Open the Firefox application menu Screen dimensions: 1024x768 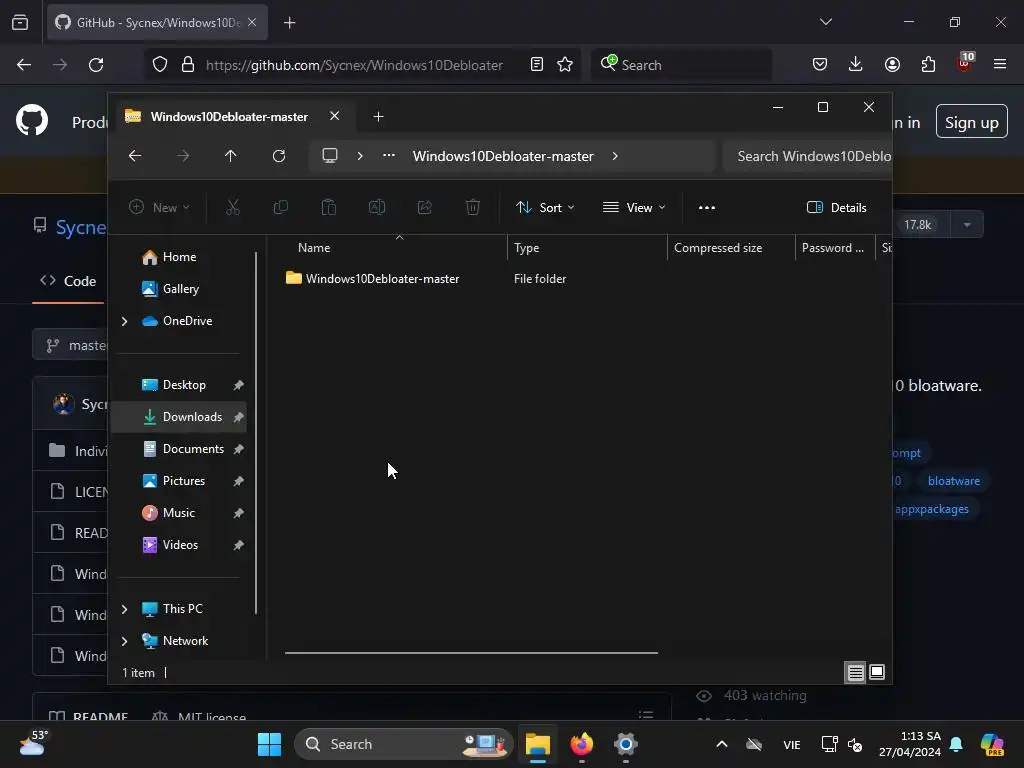coord(1000,64)
